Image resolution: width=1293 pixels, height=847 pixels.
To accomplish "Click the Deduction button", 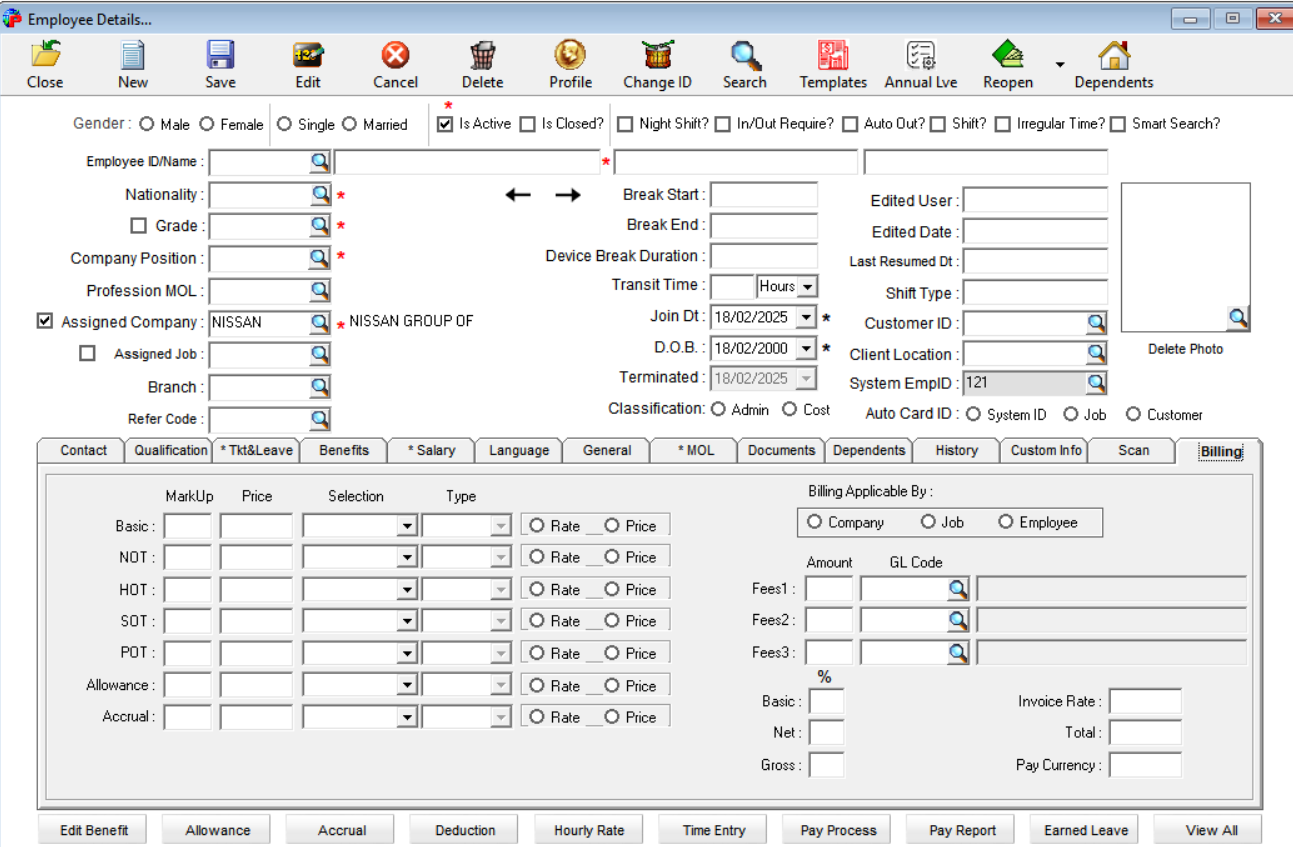I will pyautogui.click(x=465, y=830).
